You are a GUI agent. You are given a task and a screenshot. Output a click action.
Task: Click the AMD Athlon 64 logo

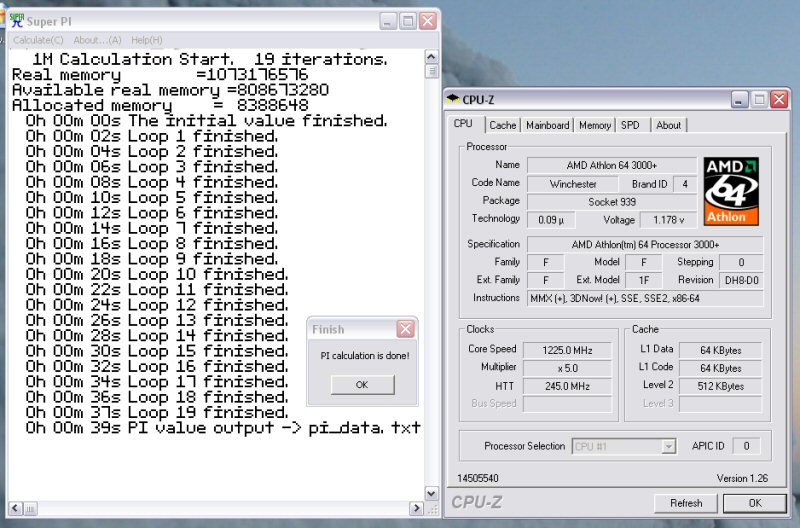731,191
